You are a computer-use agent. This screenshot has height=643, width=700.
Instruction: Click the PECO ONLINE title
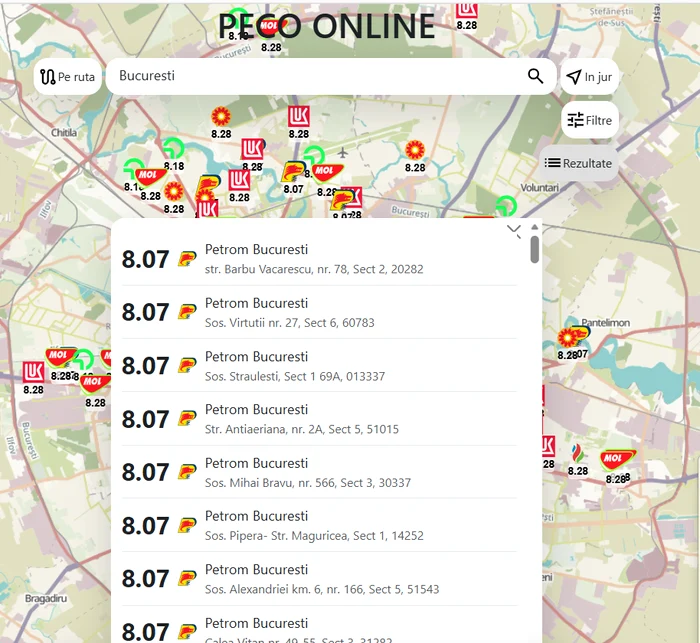(327, 27)
